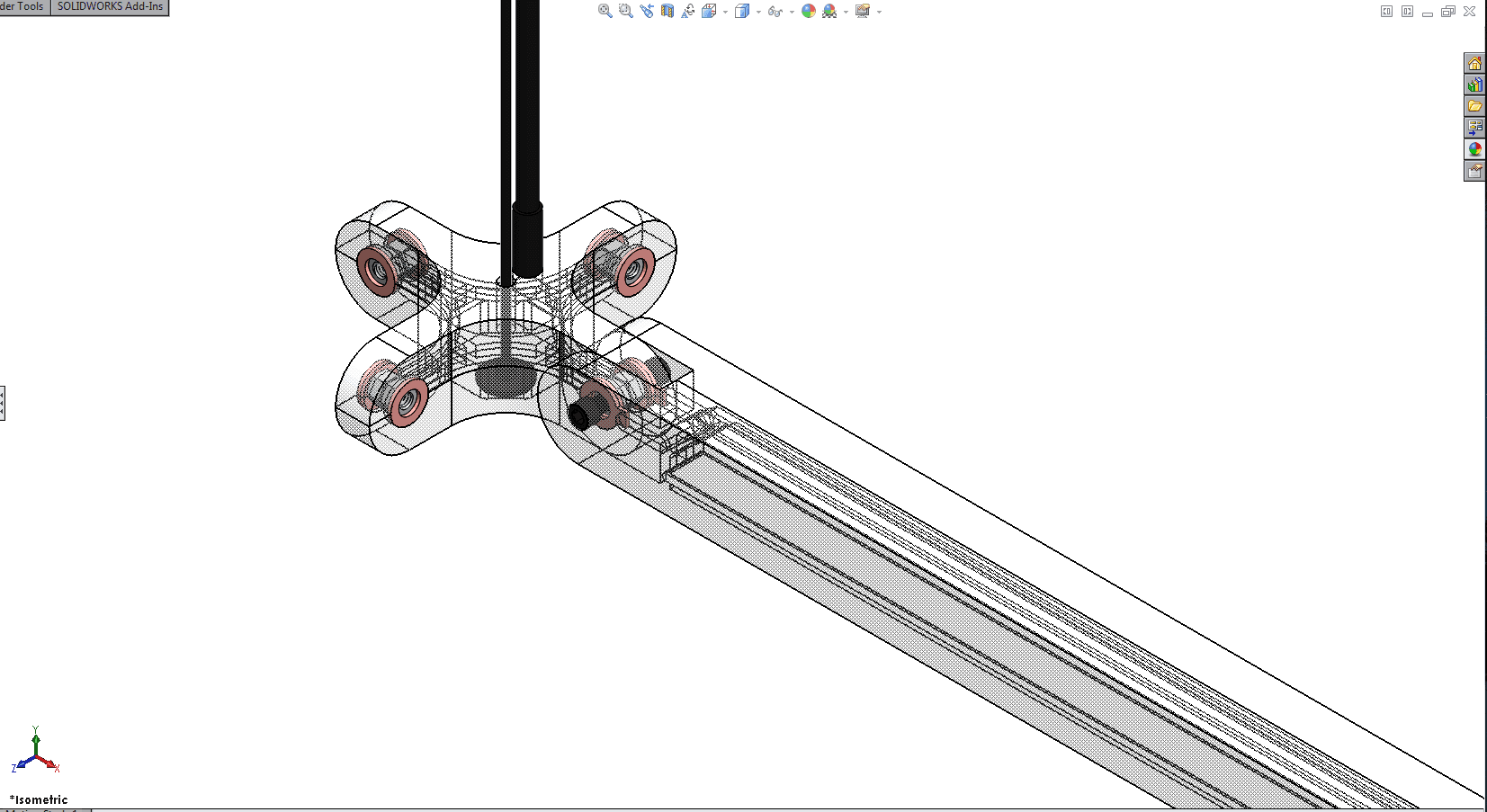Open Custom Properties task pane tab
The width and height of the screenshot is (1487, 812).
pos(1474,171)
